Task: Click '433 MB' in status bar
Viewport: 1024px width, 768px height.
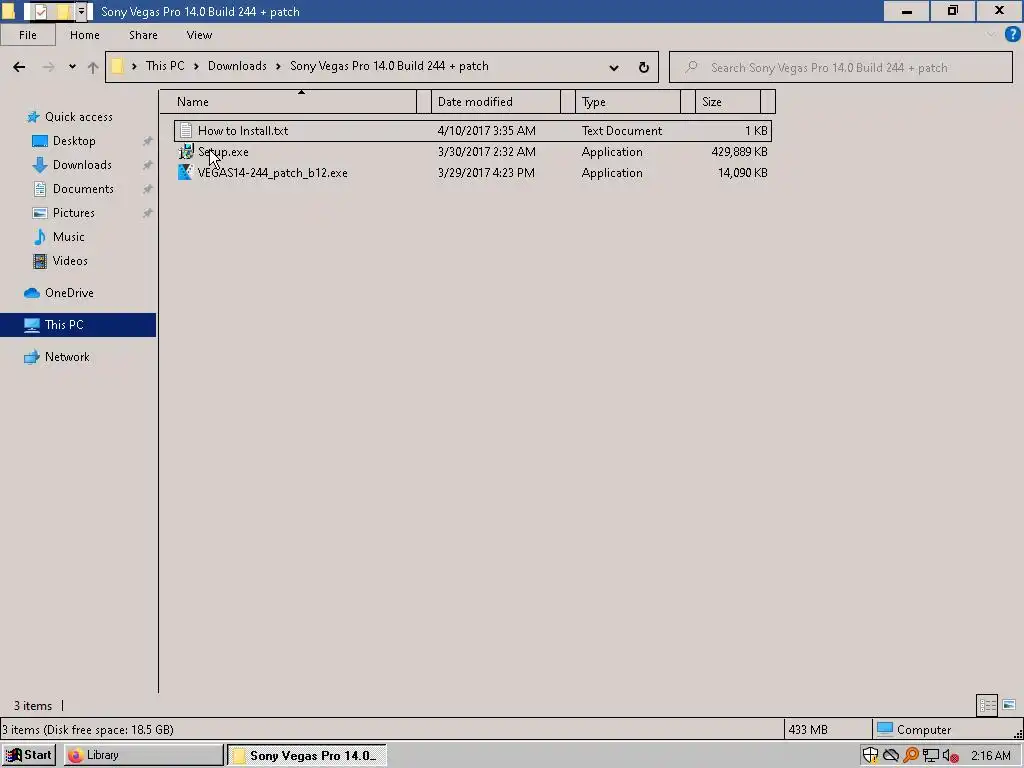Action: coord(808,729)
